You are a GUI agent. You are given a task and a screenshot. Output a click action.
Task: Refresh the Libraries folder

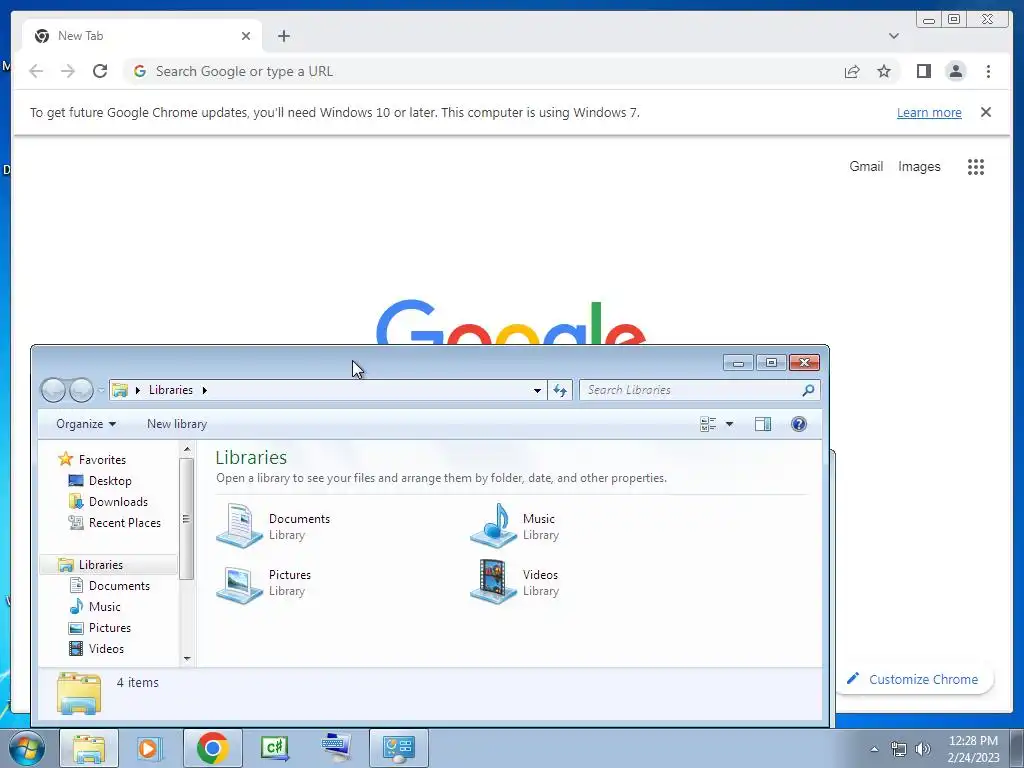click(x=560, y=390)
